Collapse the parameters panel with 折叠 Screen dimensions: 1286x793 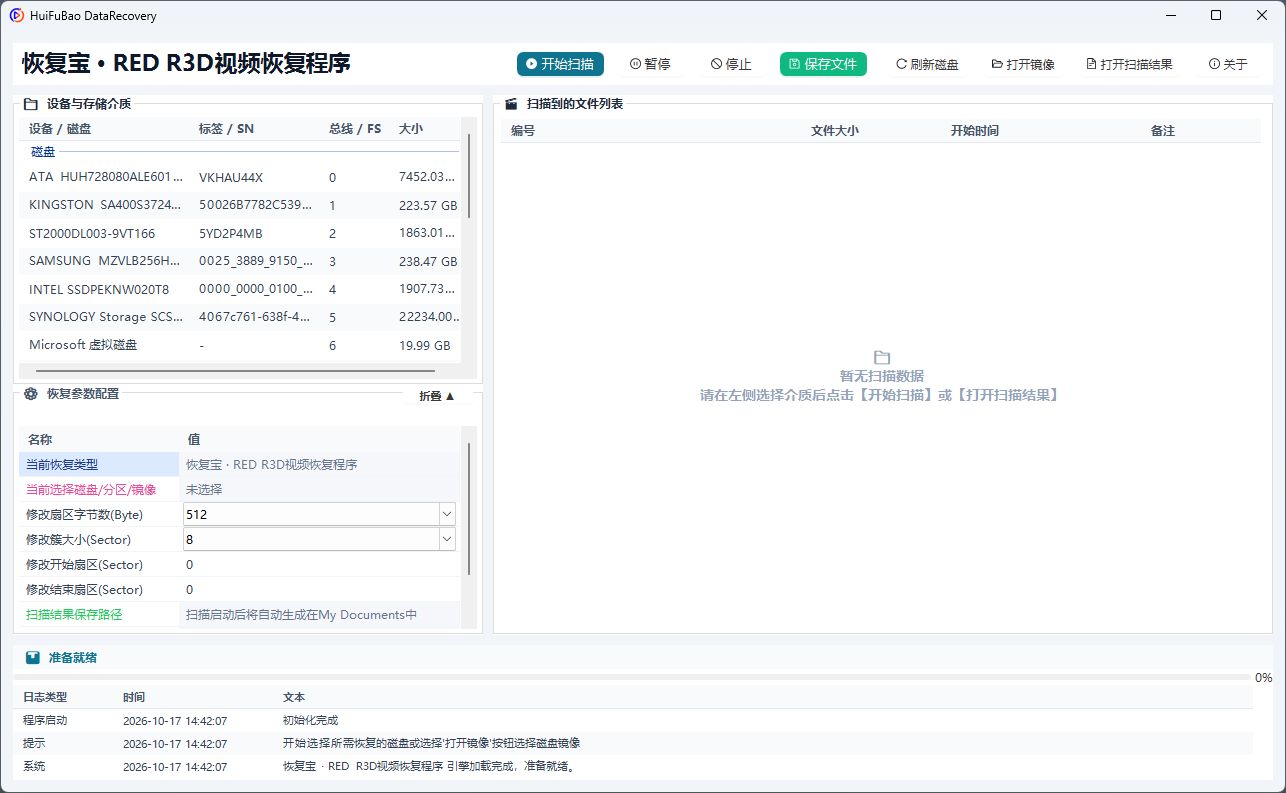point(437,396)
